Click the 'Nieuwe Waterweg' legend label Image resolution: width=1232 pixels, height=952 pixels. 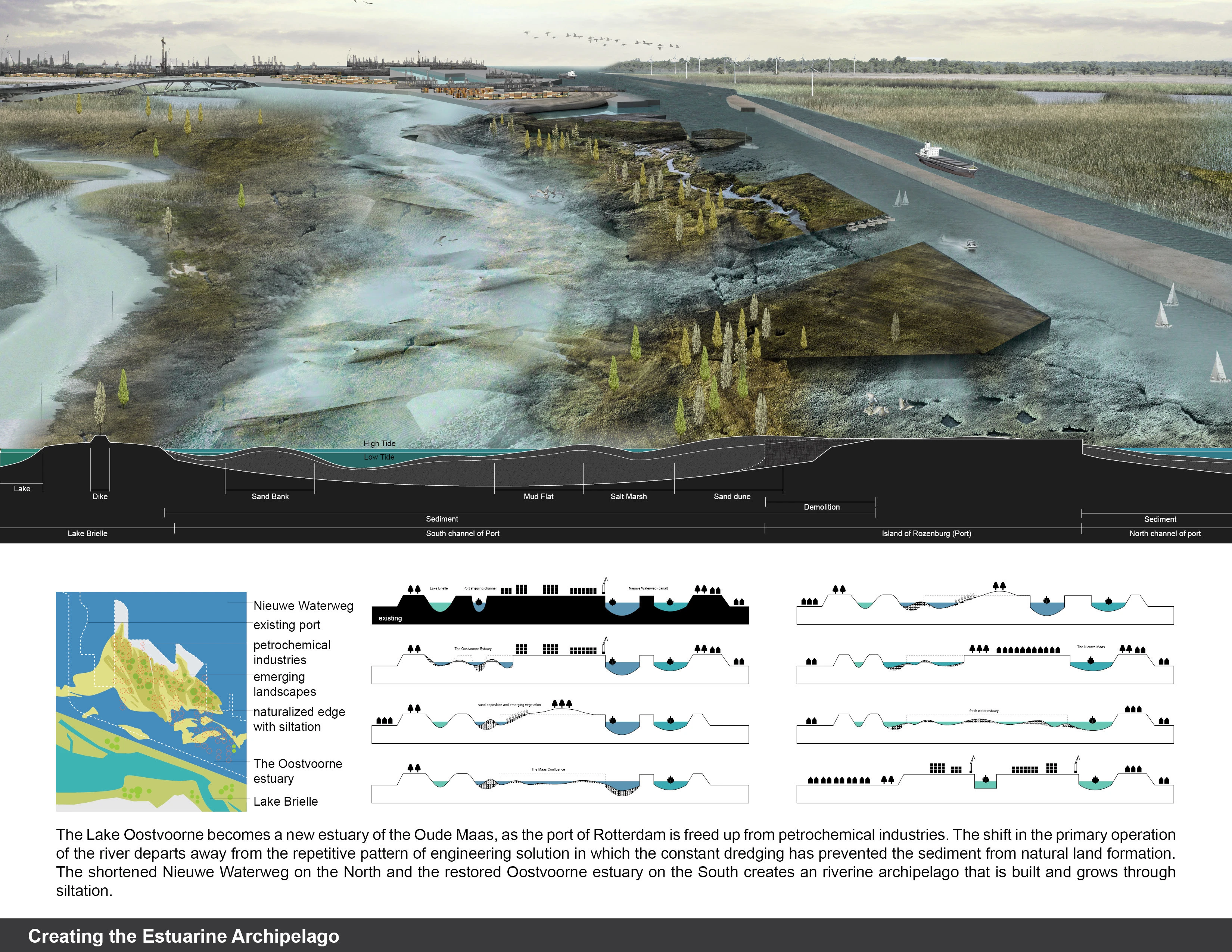click(304, 606)
